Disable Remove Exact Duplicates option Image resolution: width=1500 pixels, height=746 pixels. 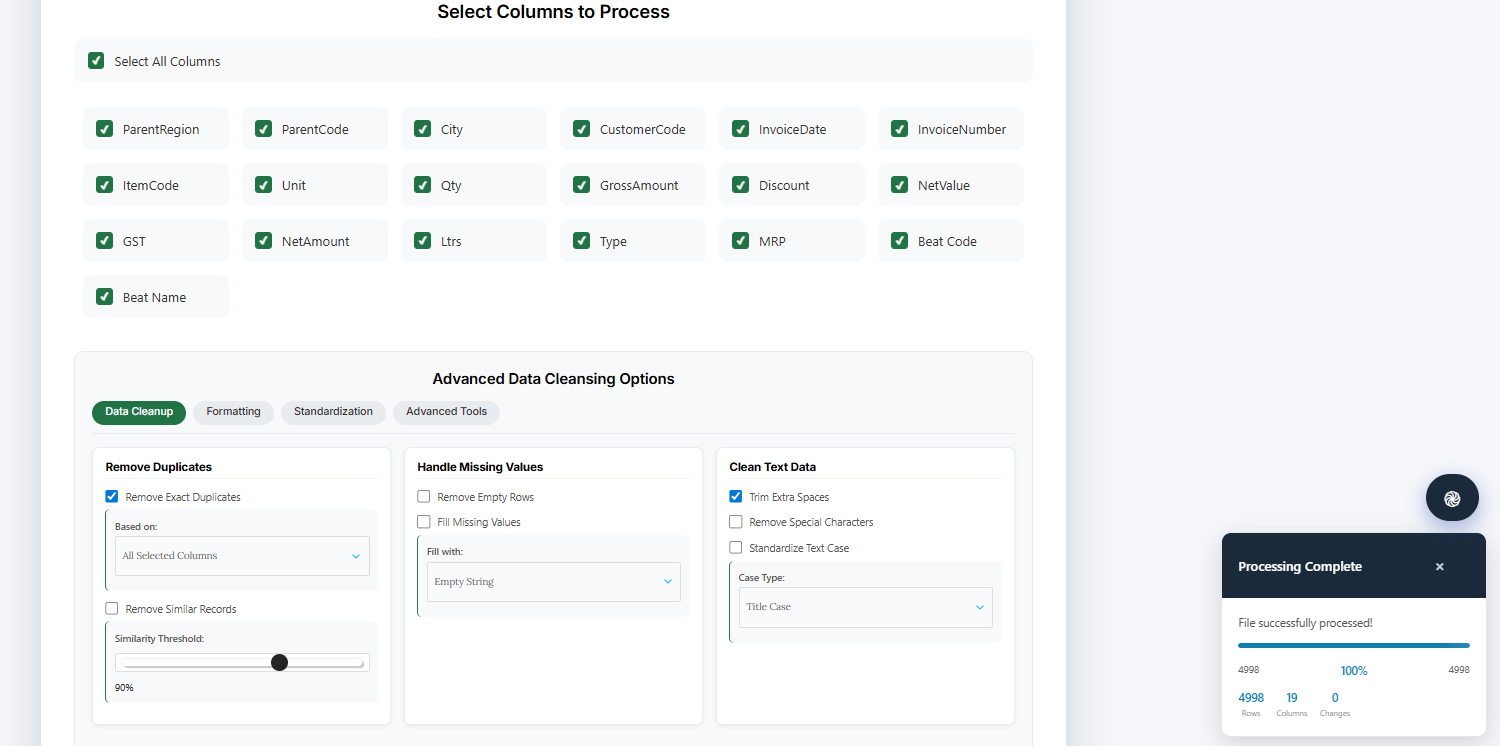(112, 497)
